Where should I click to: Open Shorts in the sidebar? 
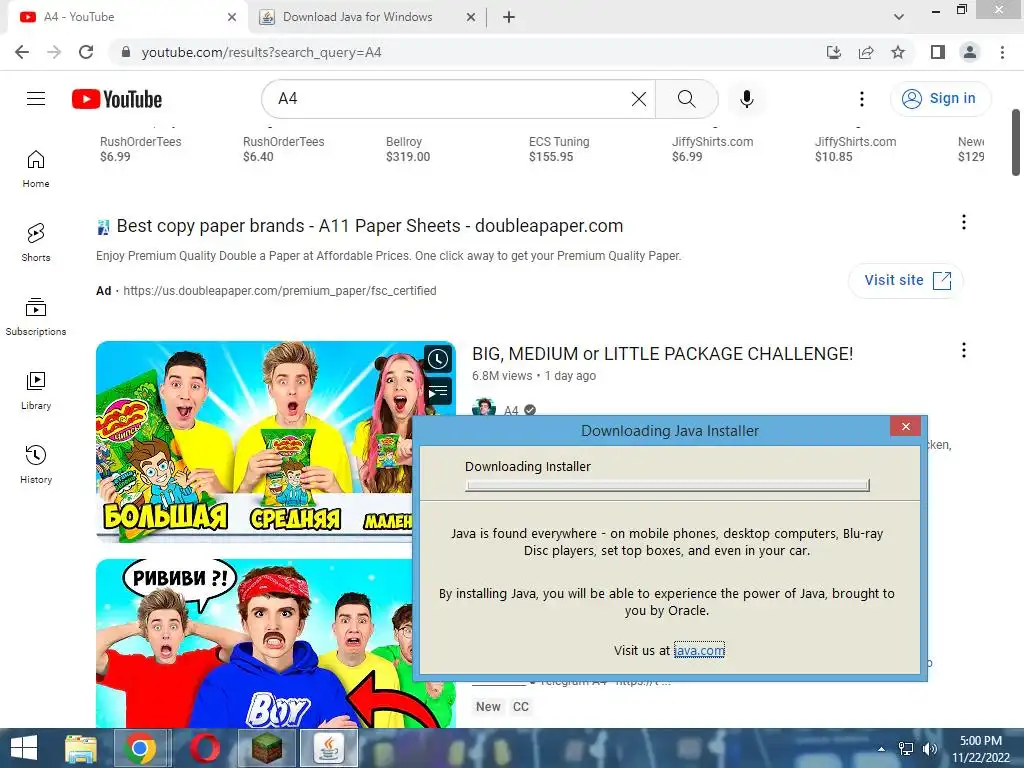pyautogui.click(x=36, y=242)
